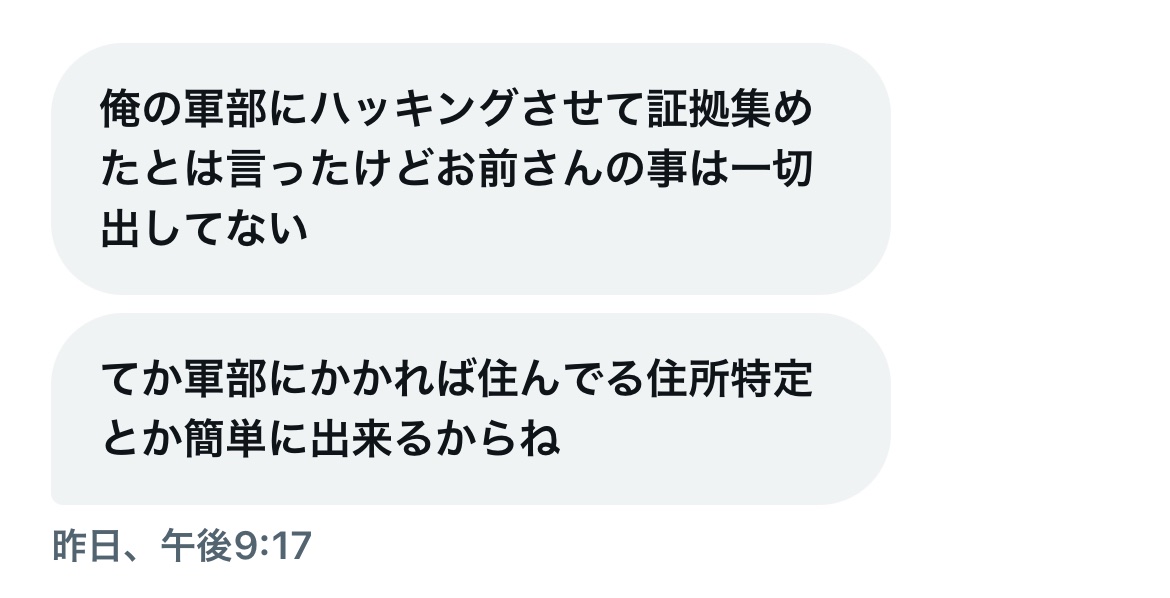
Task: Click the word 住所特定 in second message
Action: (x=730, y=379)
